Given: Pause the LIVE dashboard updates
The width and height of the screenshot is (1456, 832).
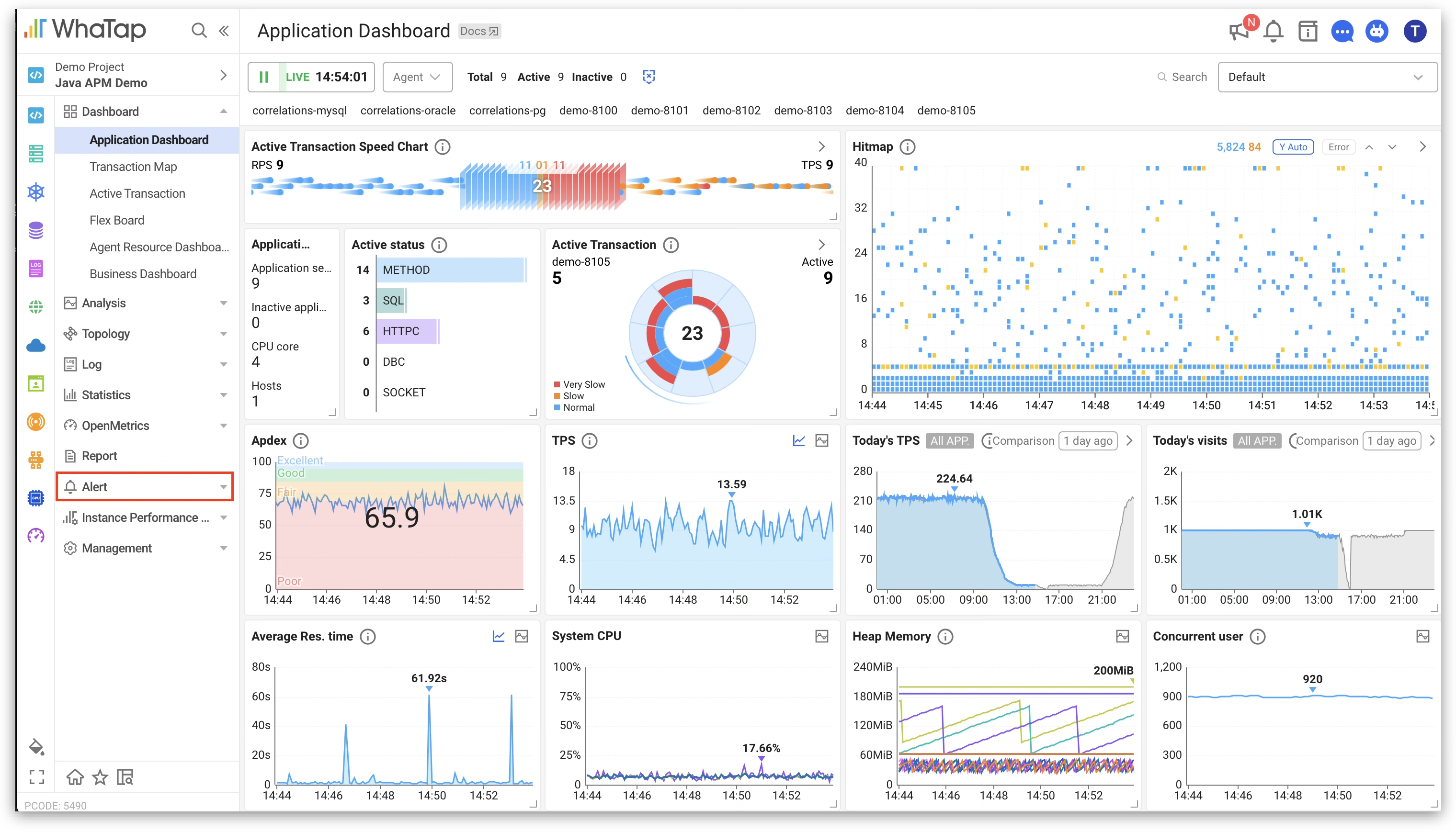Looking at the screenshot, I should coord(263,77).
